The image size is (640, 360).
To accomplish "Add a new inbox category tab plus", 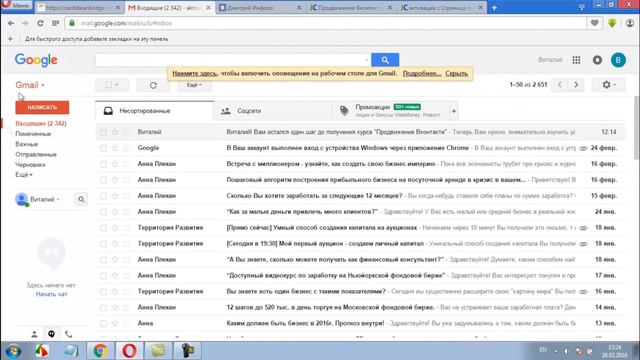I will [453, 111].
